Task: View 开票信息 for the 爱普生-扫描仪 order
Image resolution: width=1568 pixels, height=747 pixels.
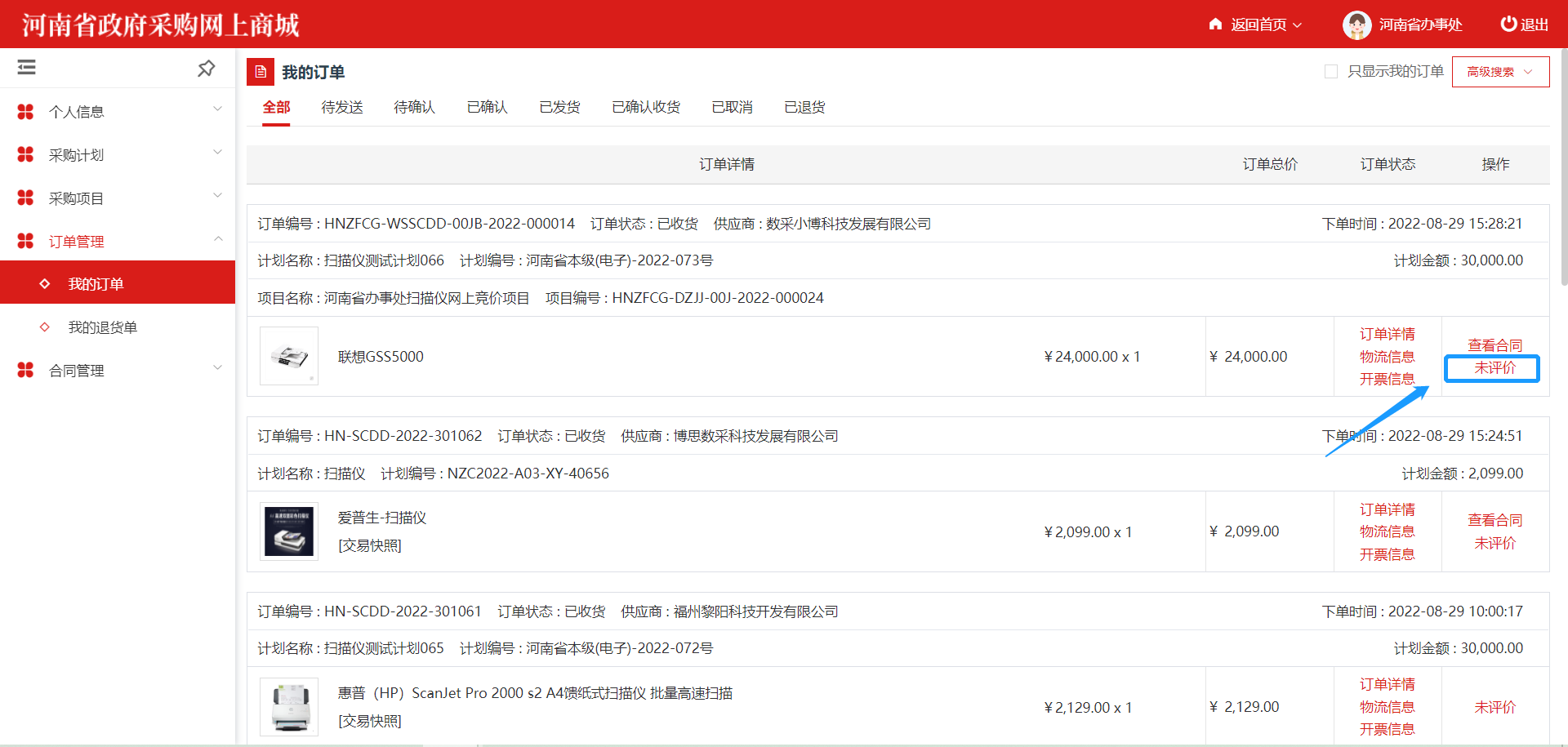Action: 1387,554
